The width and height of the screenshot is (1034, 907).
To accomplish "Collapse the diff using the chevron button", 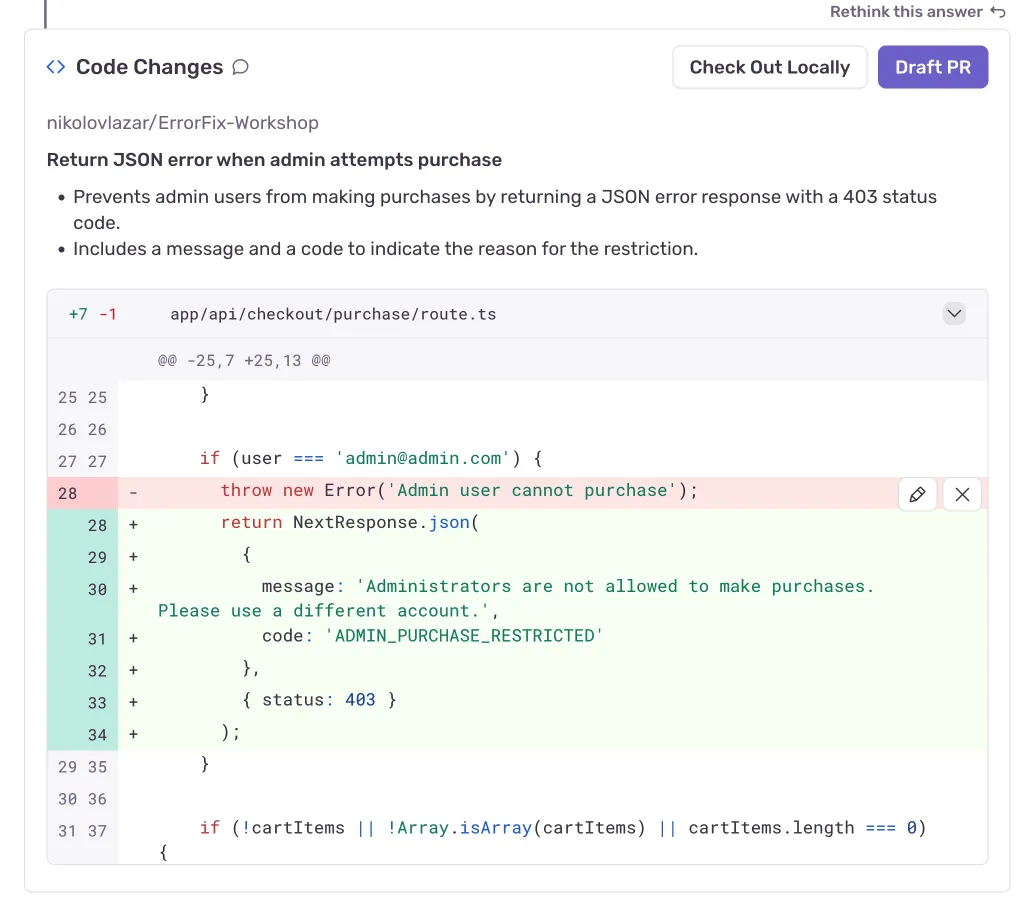I will tap(953, 313).
